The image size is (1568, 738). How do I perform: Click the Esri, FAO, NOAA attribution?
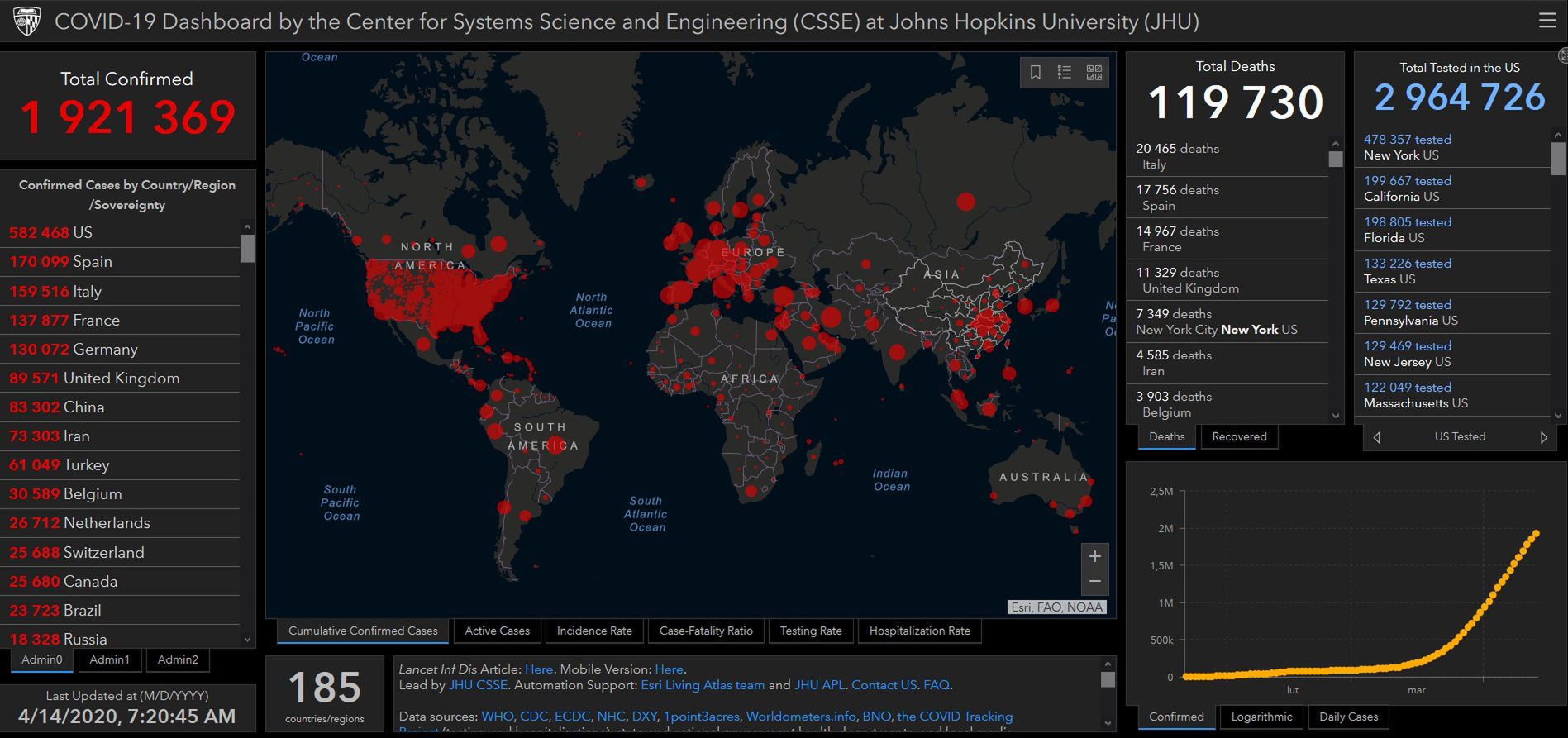(1057, 607)
